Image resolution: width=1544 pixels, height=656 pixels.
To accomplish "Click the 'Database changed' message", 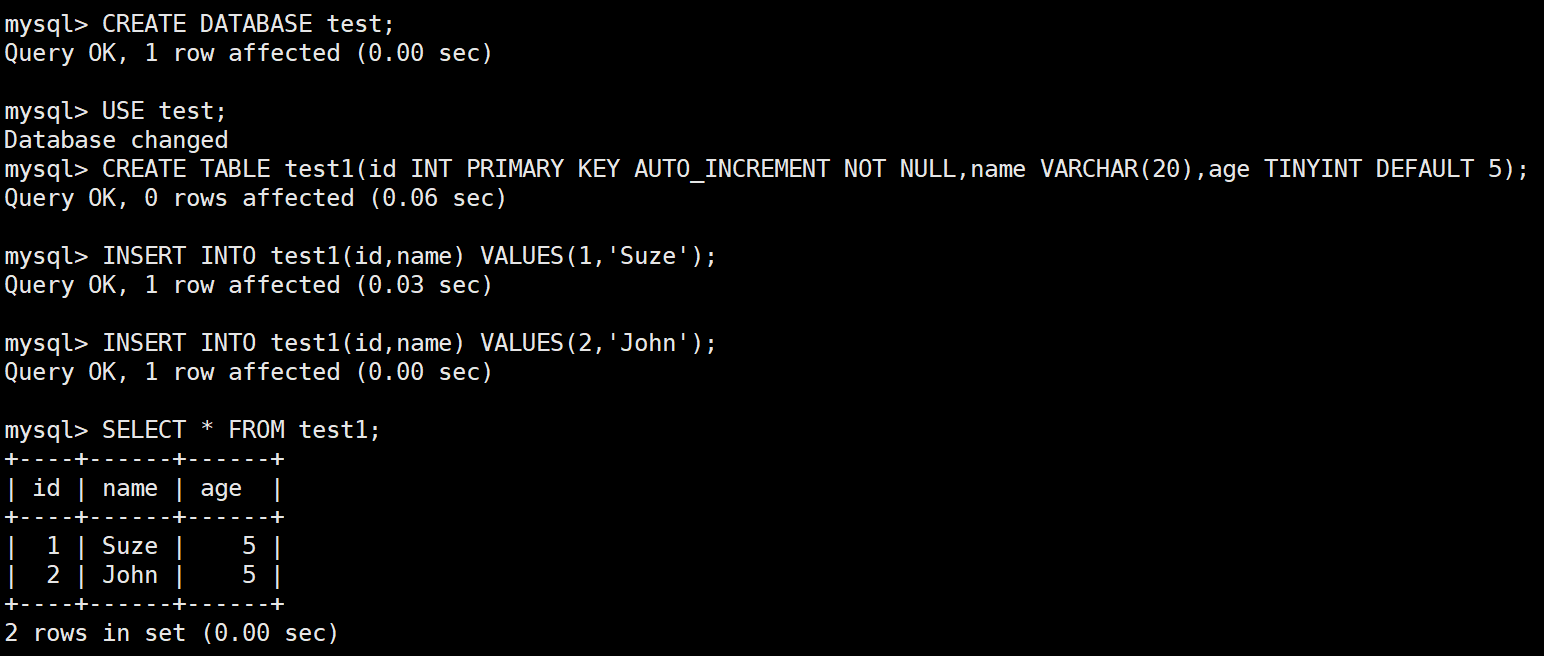I will (x=116, y=140).
